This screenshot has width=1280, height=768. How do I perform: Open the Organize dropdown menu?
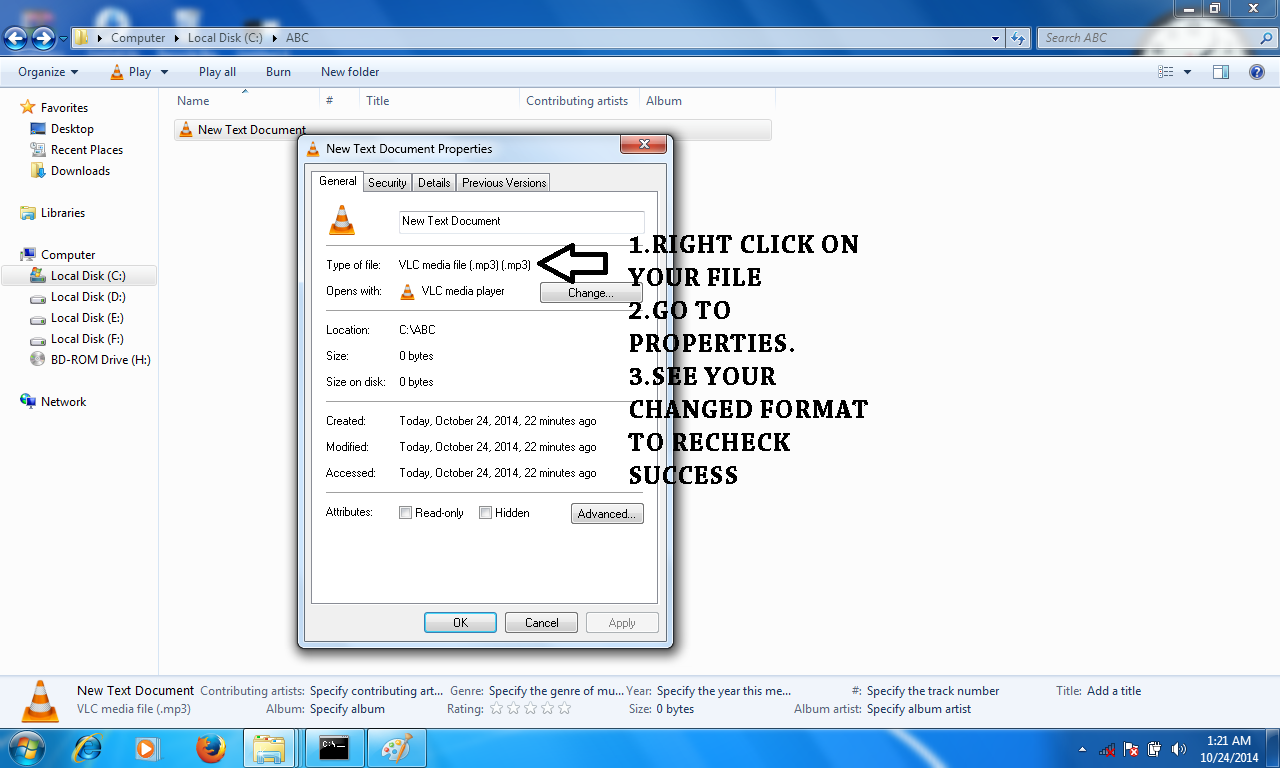click(46, 71)
